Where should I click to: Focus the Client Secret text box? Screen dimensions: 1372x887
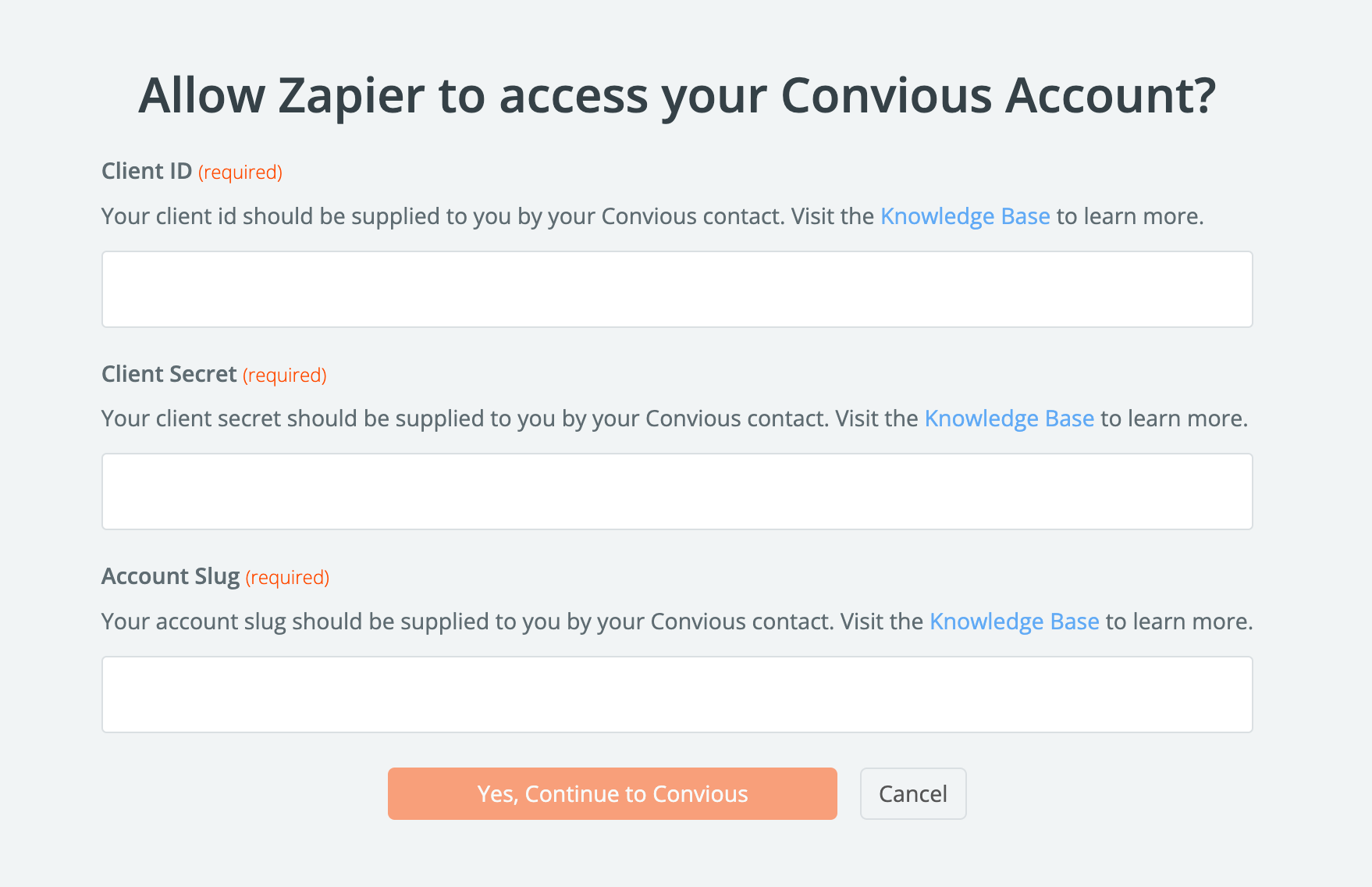point(677,491)
